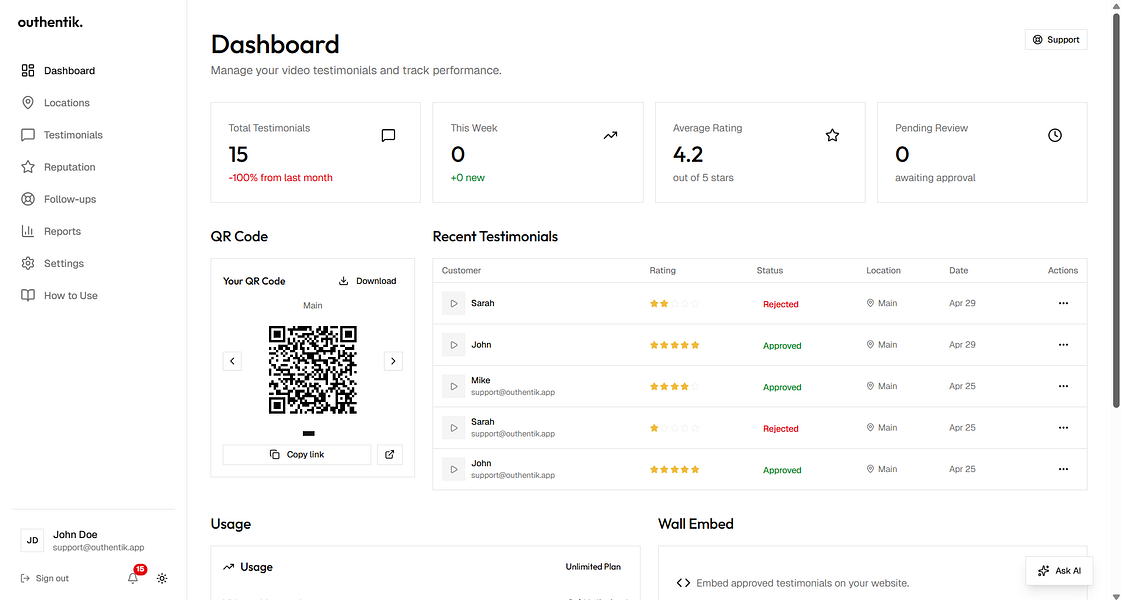The image size is (1121, 600).
Task: Play Sarah's Apr 25 testimonial video
Action: point(453,428)
